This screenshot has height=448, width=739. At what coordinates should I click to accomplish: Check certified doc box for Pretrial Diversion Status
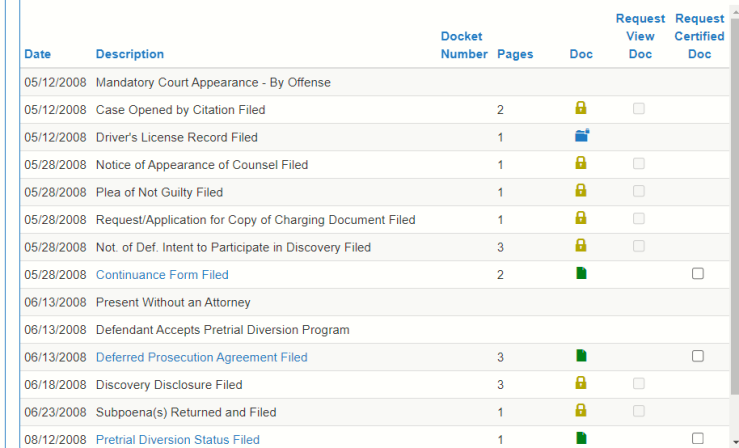coord(698,438)
